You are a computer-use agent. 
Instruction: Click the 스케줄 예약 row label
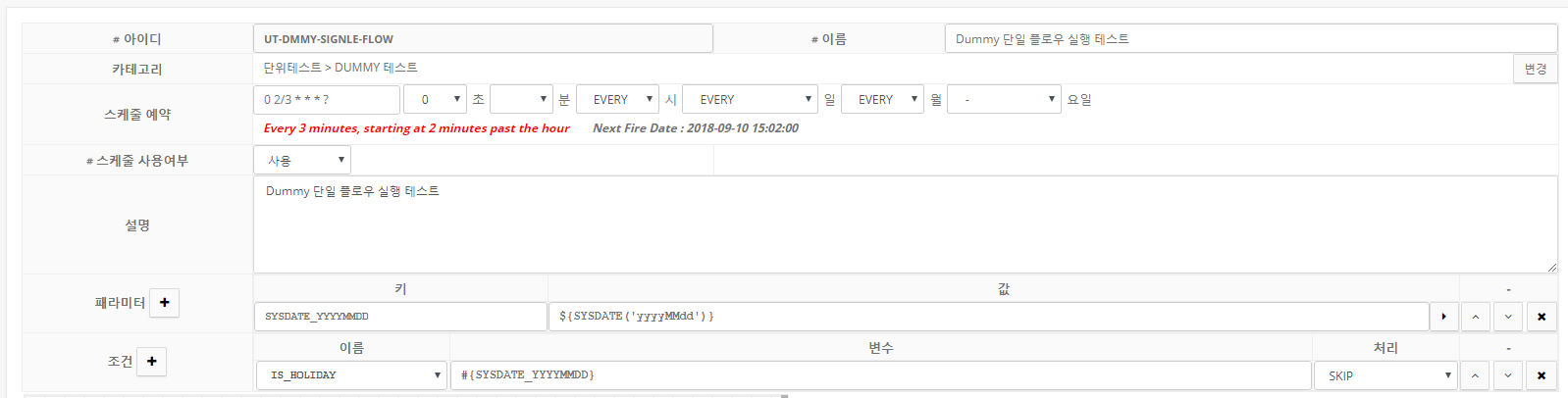pyautogui.click(x=137, y=115)
